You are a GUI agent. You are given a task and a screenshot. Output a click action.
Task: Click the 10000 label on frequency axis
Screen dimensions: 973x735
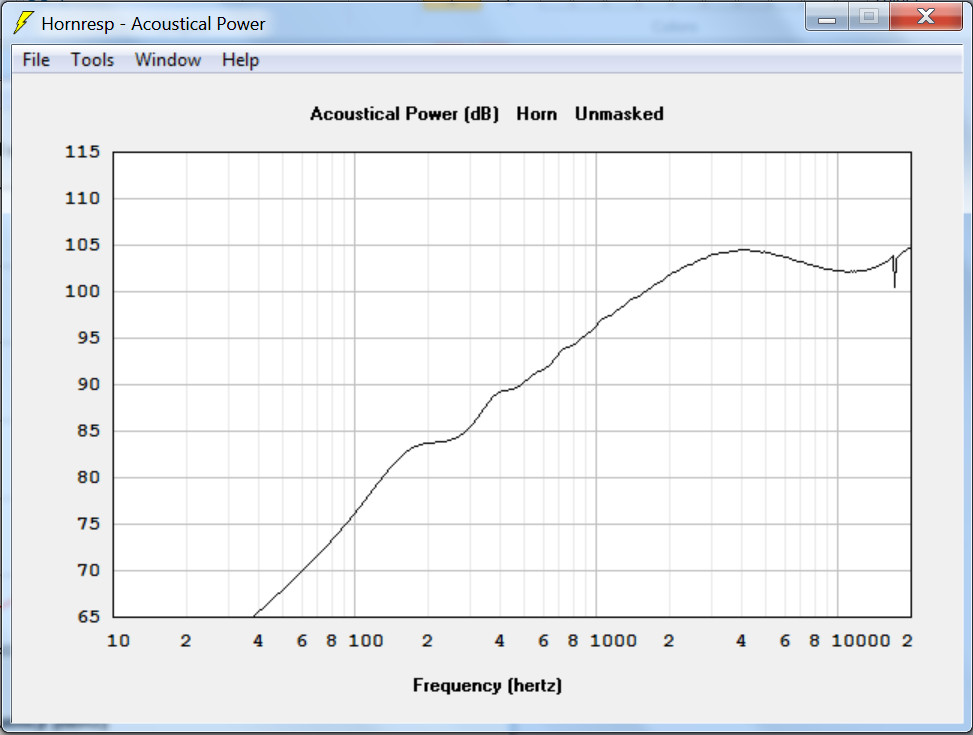(861, 641)
